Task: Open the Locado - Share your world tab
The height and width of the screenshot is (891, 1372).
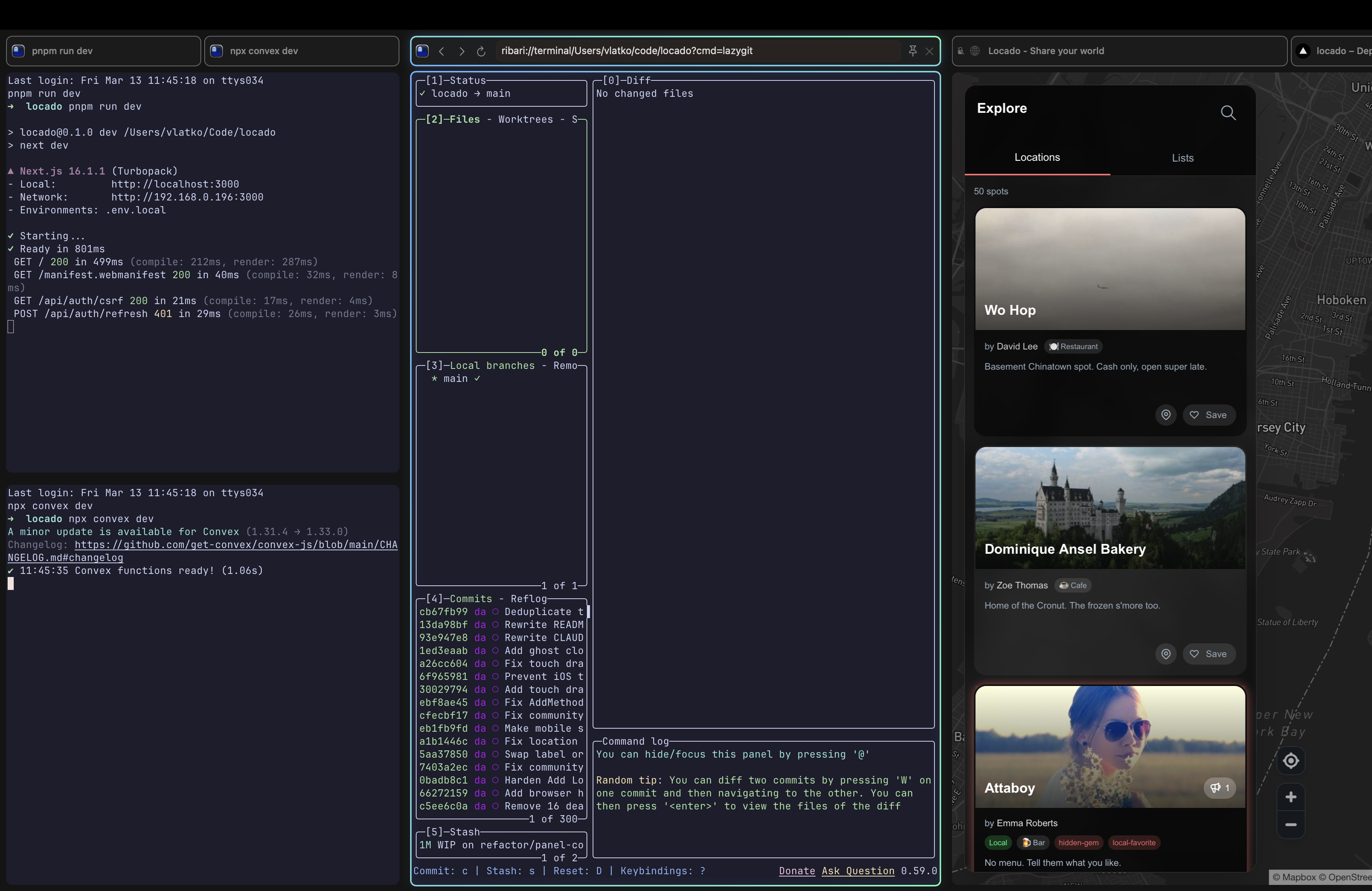Action: pyautogui.click(x=1119, y=51)
